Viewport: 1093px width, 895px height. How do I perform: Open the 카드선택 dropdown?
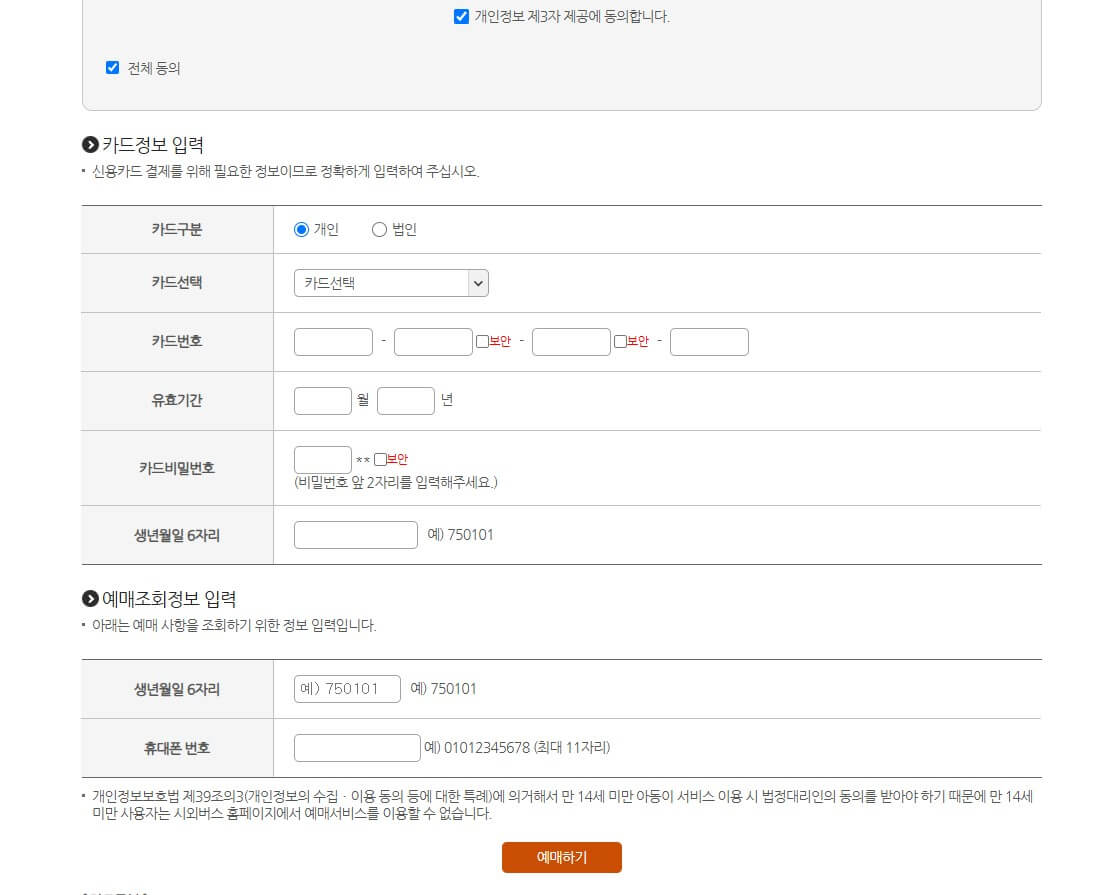(390, 283)
